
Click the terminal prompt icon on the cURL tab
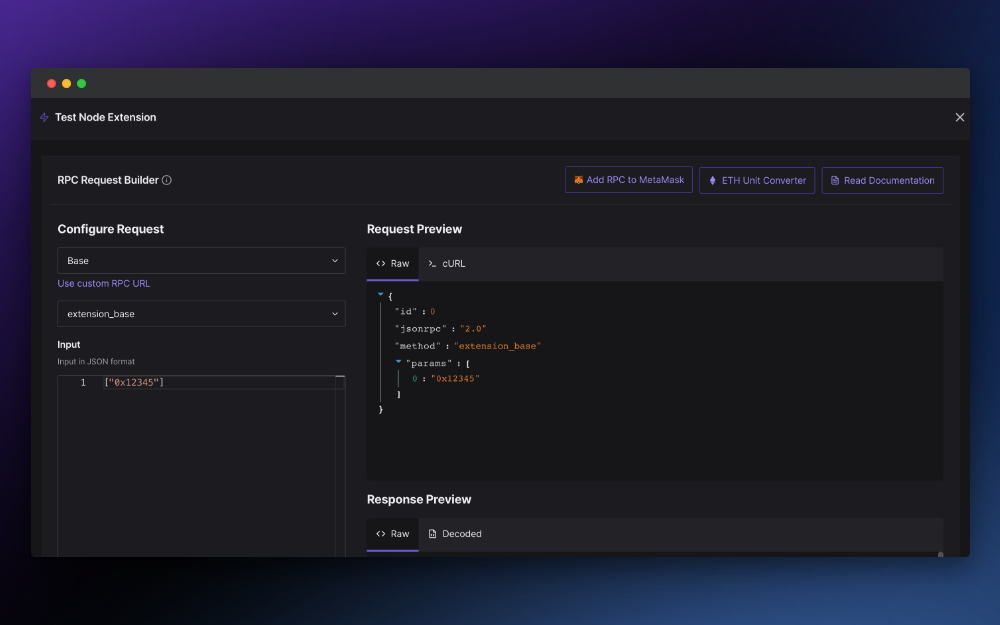point(432,263)
